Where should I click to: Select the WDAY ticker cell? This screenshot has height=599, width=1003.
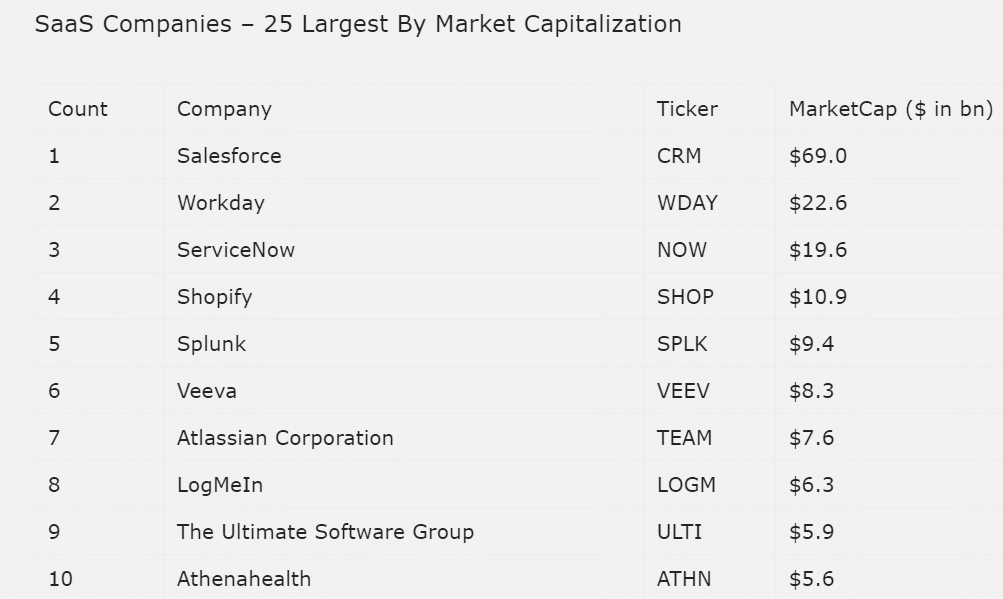[687, 203]
